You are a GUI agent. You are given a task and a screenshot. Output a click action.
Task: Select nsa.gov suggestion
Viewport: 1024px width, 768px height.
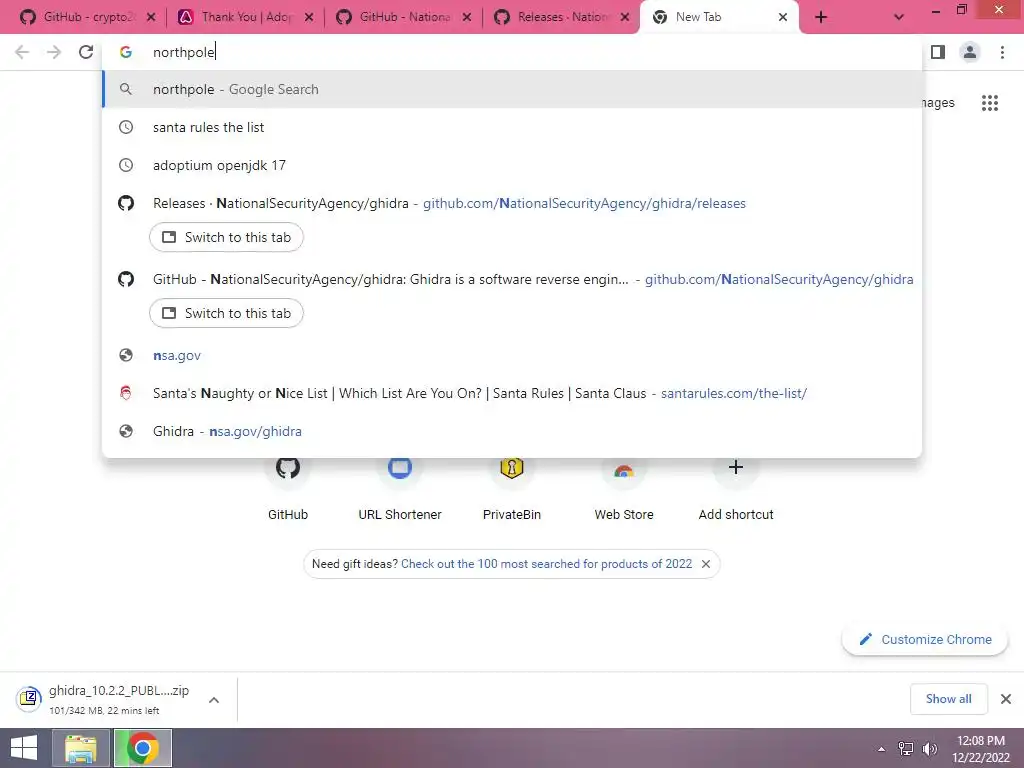[x=512, y=355]
